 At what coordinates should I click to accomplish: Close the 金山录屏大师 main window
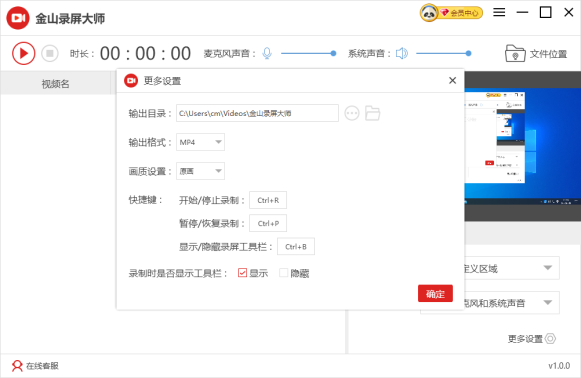tap(569, 12)
